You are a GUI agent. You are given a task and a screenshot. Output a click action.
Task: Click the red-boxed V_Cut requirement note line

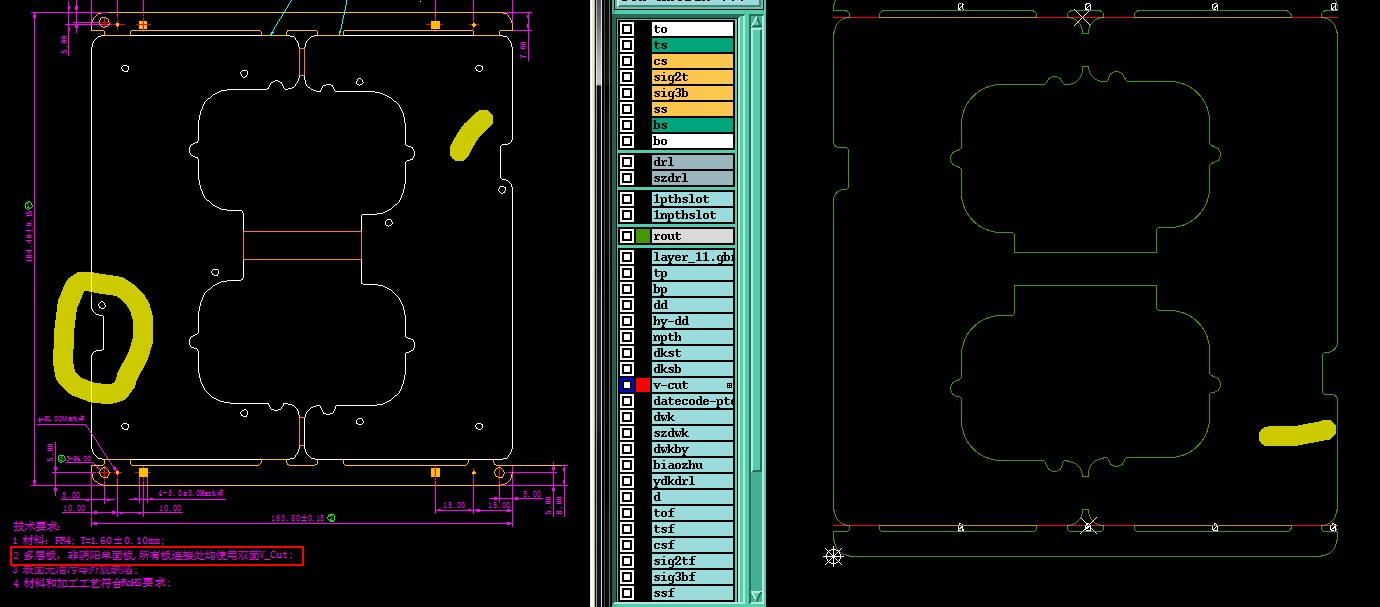click(x=157, y=555)
